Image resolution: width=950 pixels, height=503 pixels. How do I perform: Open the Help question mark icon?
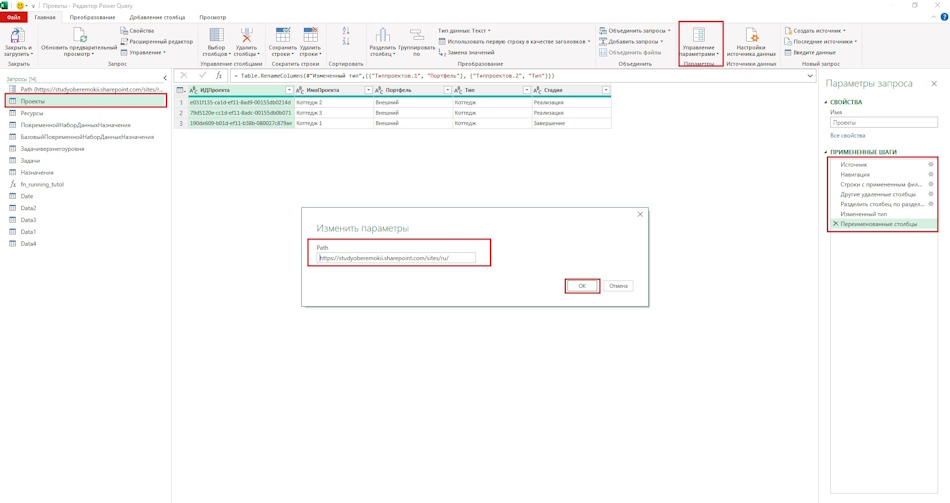point(944,17)
